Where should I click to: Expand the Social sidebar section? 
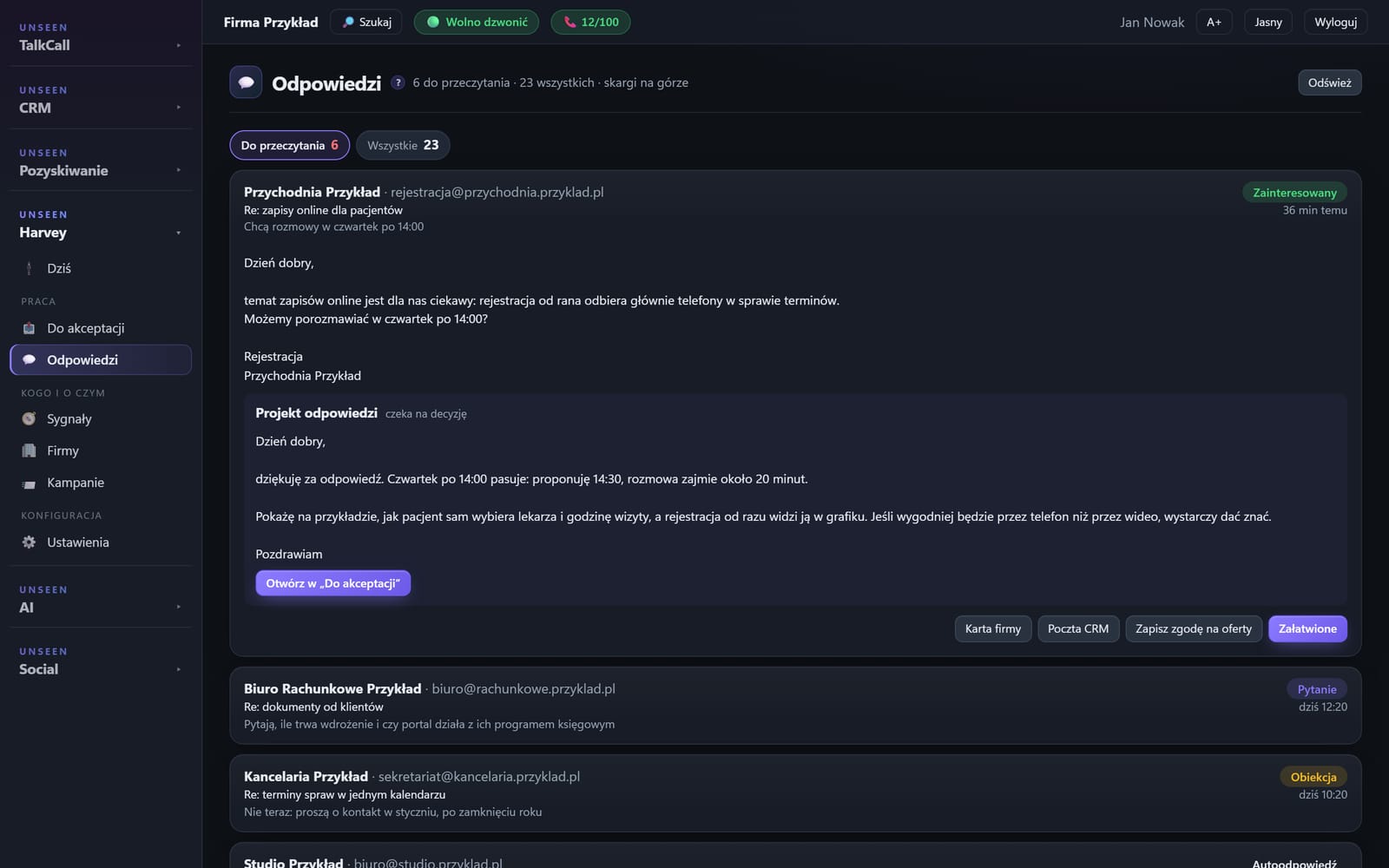click(101, 661)
